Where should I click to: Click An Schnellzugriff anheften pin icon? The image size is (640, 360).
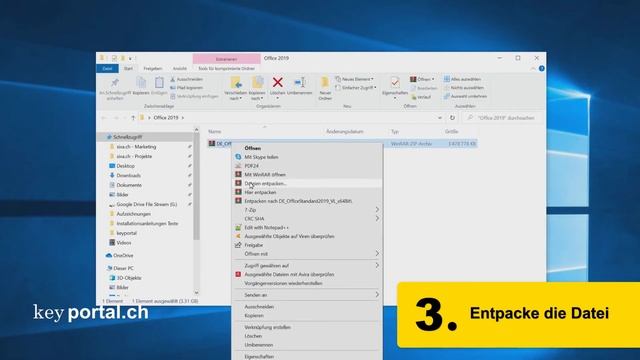[115, 83]
